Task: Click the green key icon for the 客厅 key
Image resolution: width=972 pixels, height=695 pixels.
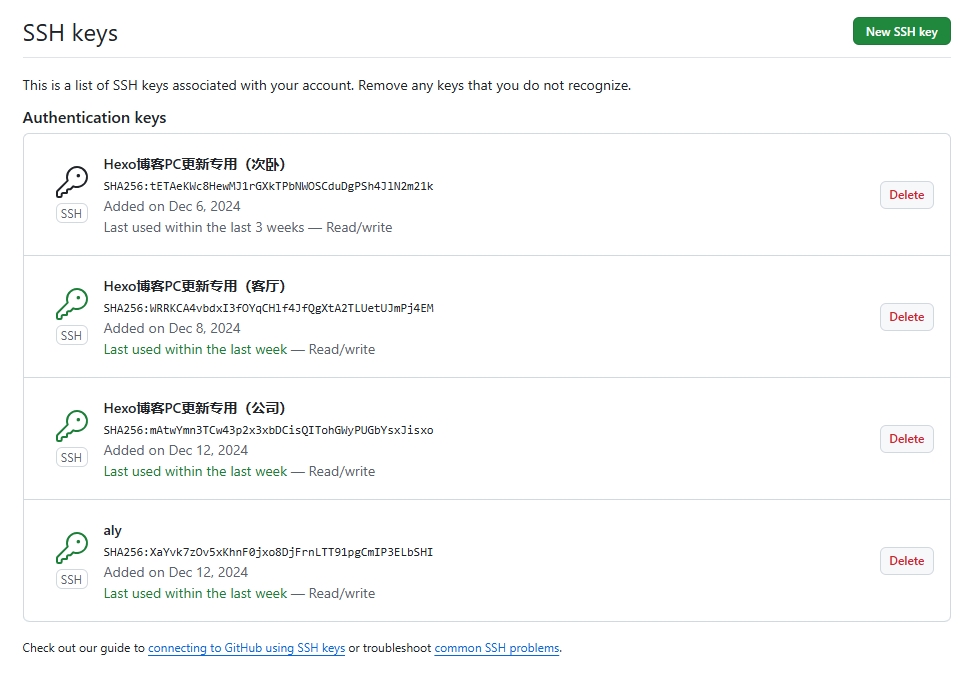Action: (71, 304)
